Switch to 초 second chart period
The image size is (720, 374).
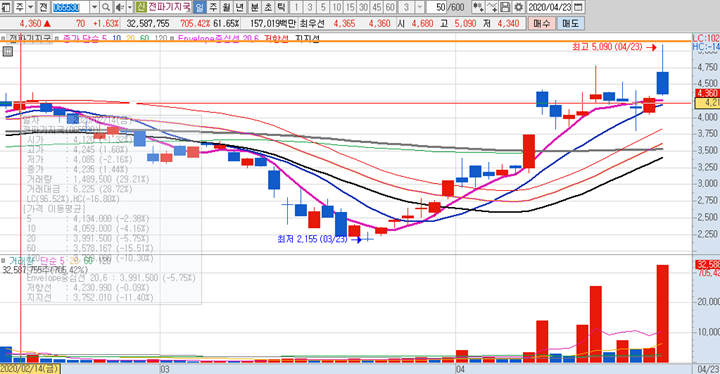[268, 7]
